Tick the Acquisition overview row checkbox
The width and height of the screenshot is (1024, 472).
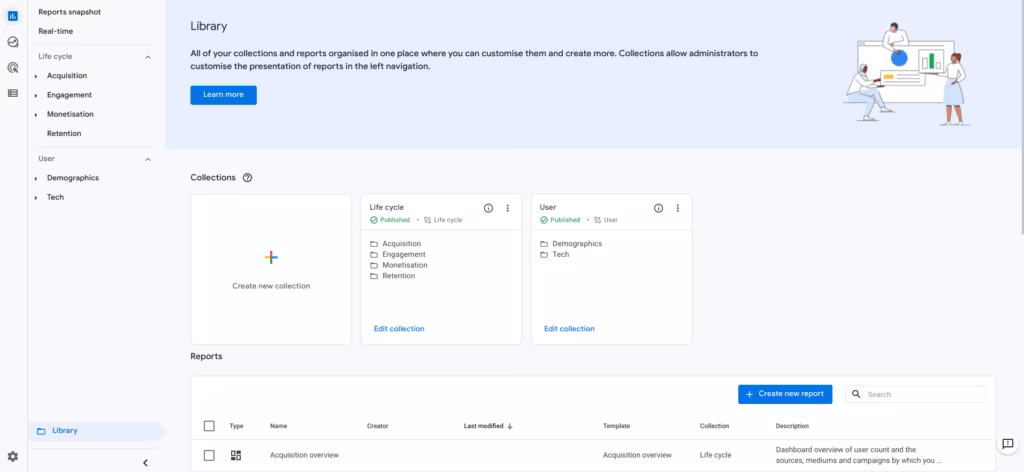tap(209, 455)
